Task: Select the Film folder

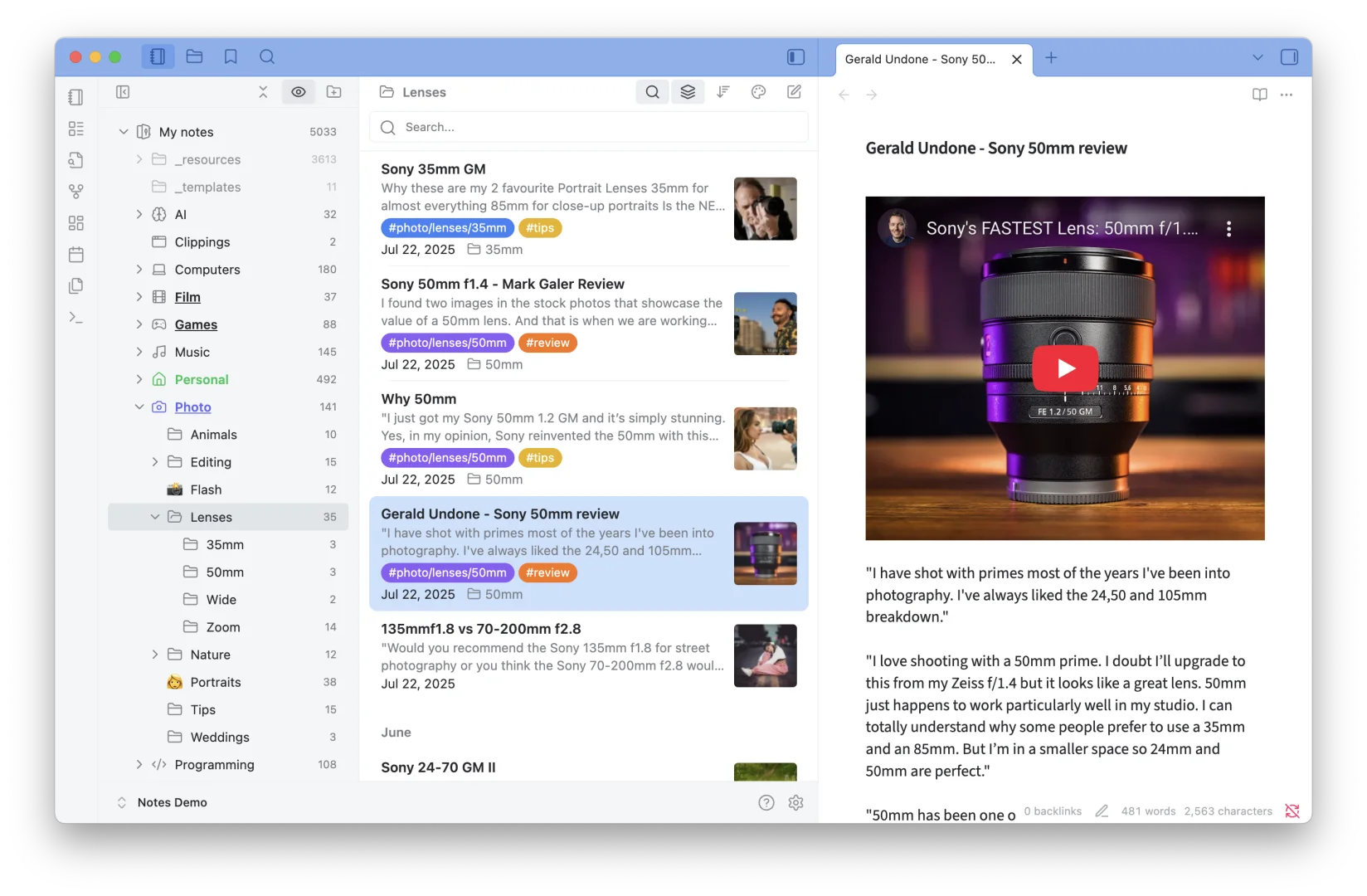Action: tap(228, 297)
